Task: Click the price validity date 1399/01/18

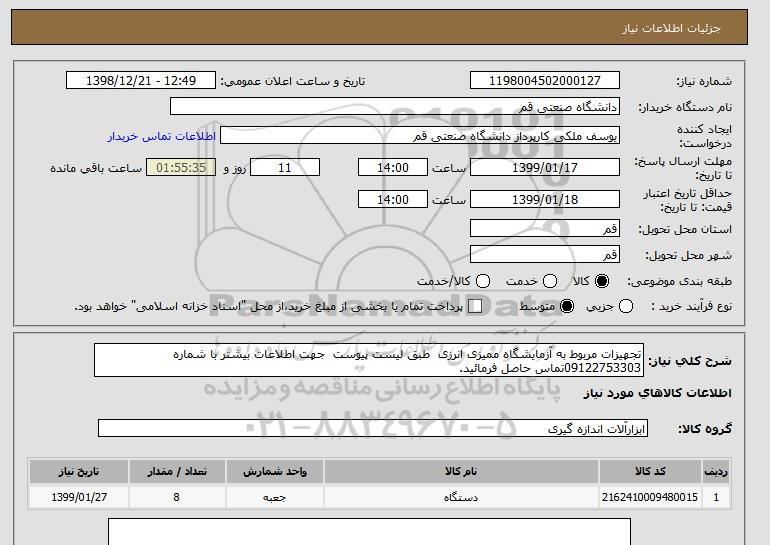Action: 545,199
